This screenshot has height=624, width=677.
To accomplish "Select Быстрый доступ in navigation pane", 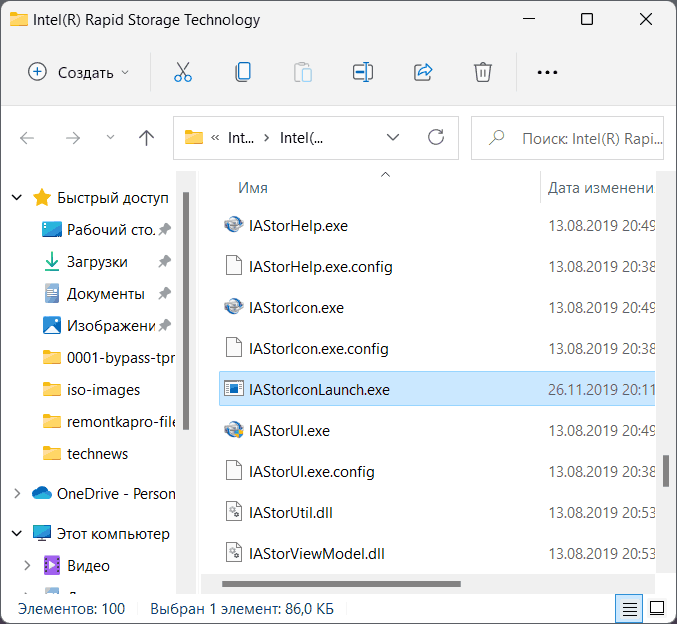I will [x=113, y=198].
